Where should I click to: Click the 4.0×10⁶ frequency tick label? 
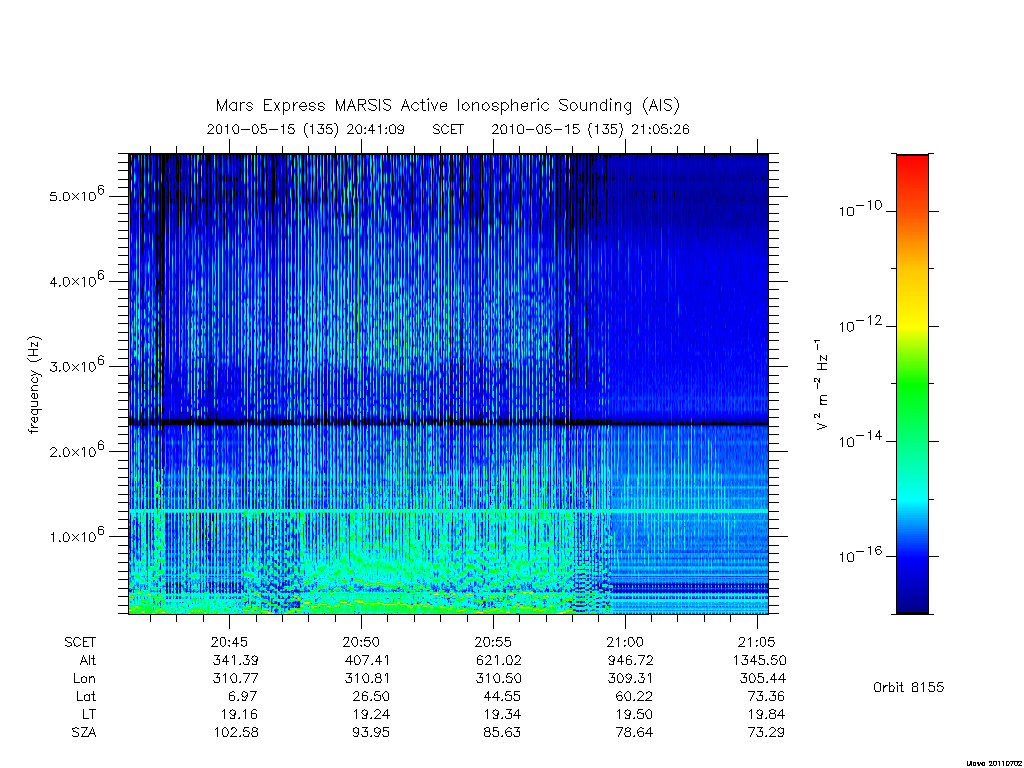click(76, 280)
